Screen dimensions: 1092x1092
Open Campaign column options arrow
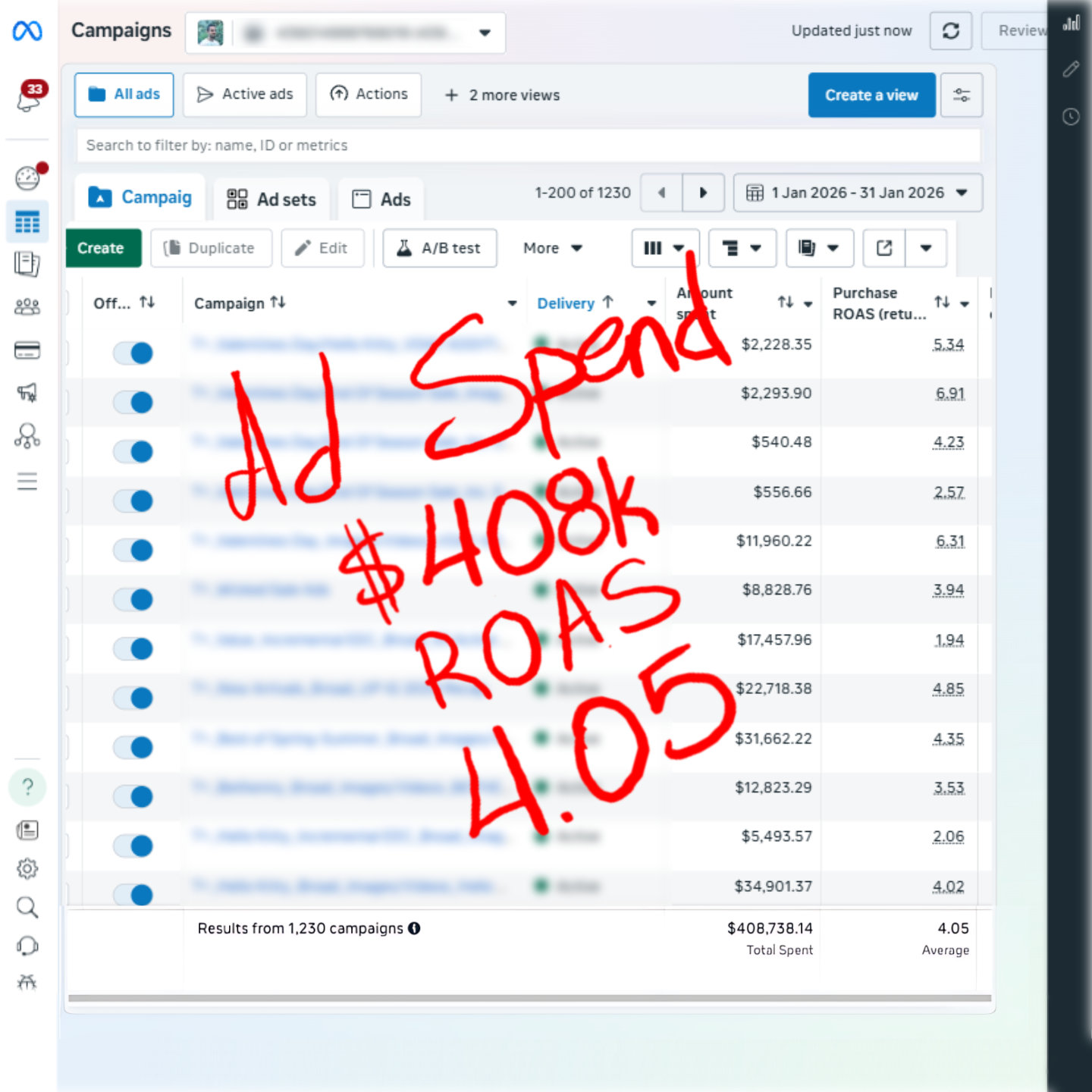click(x=513, y=303)
